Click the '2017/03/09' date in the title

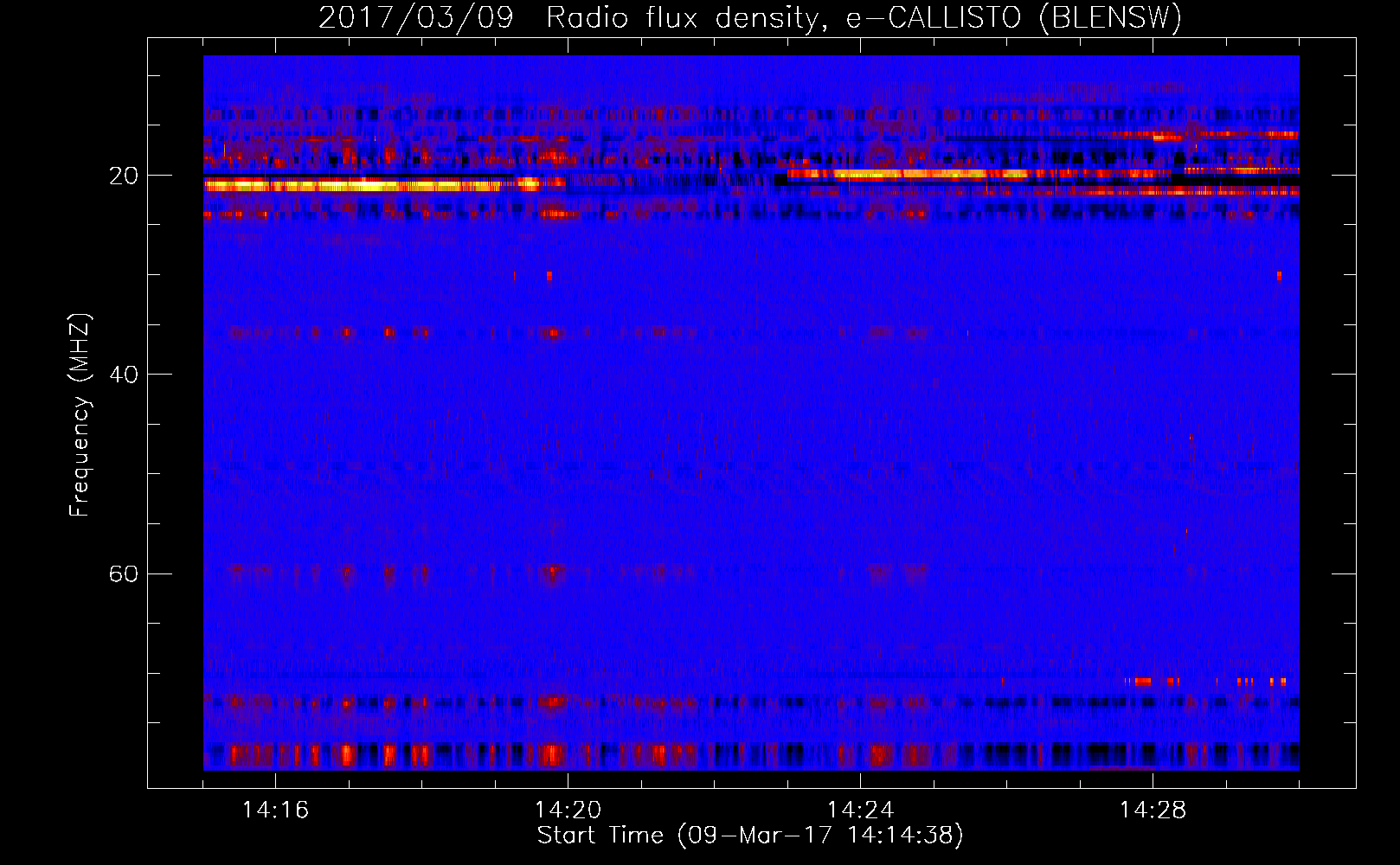[415, 18]
